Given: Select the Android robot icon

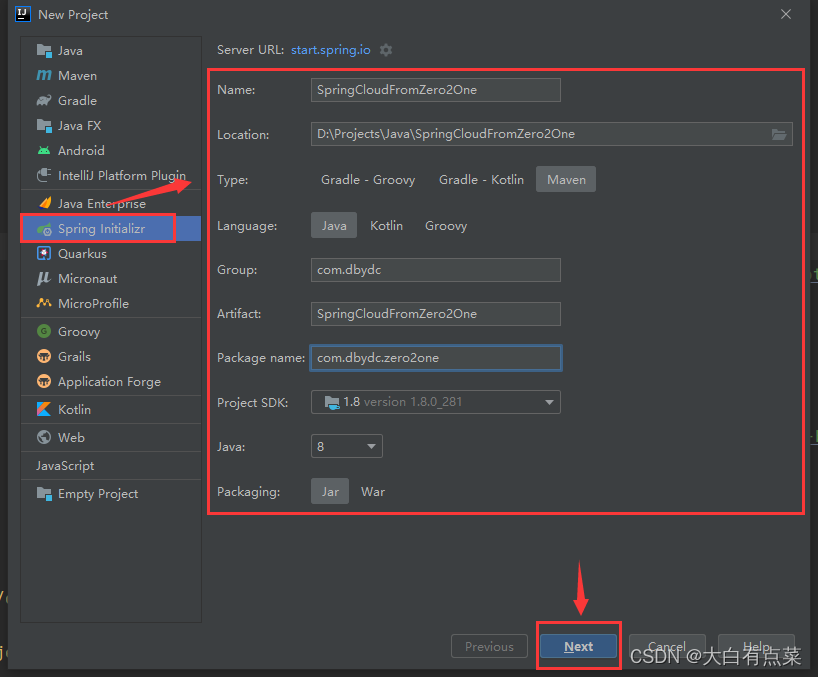Looking at the screenshot, I should coord(44,151).
